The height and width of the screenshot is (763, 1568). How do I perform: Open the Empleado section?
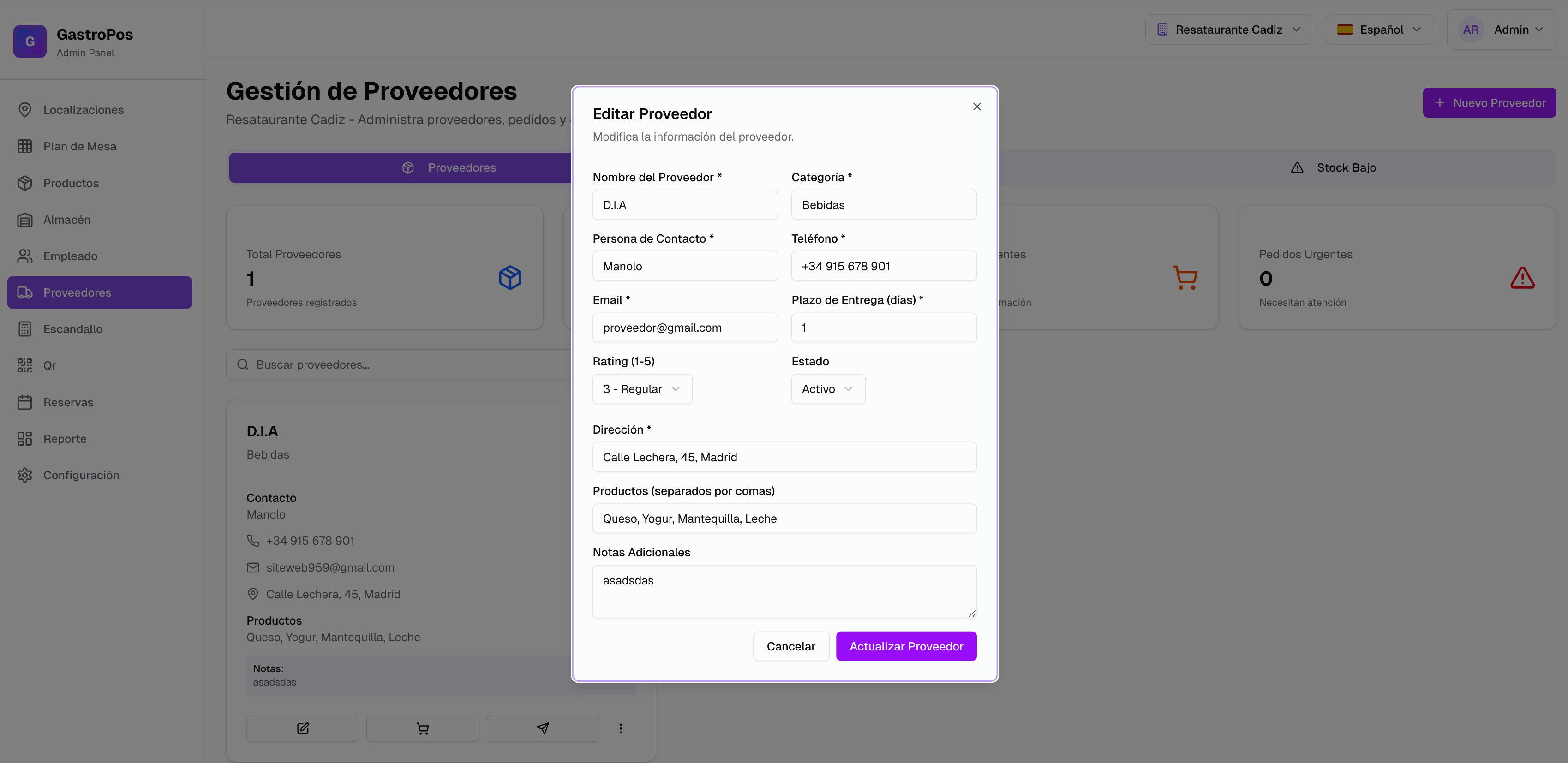tap(71, 256)
